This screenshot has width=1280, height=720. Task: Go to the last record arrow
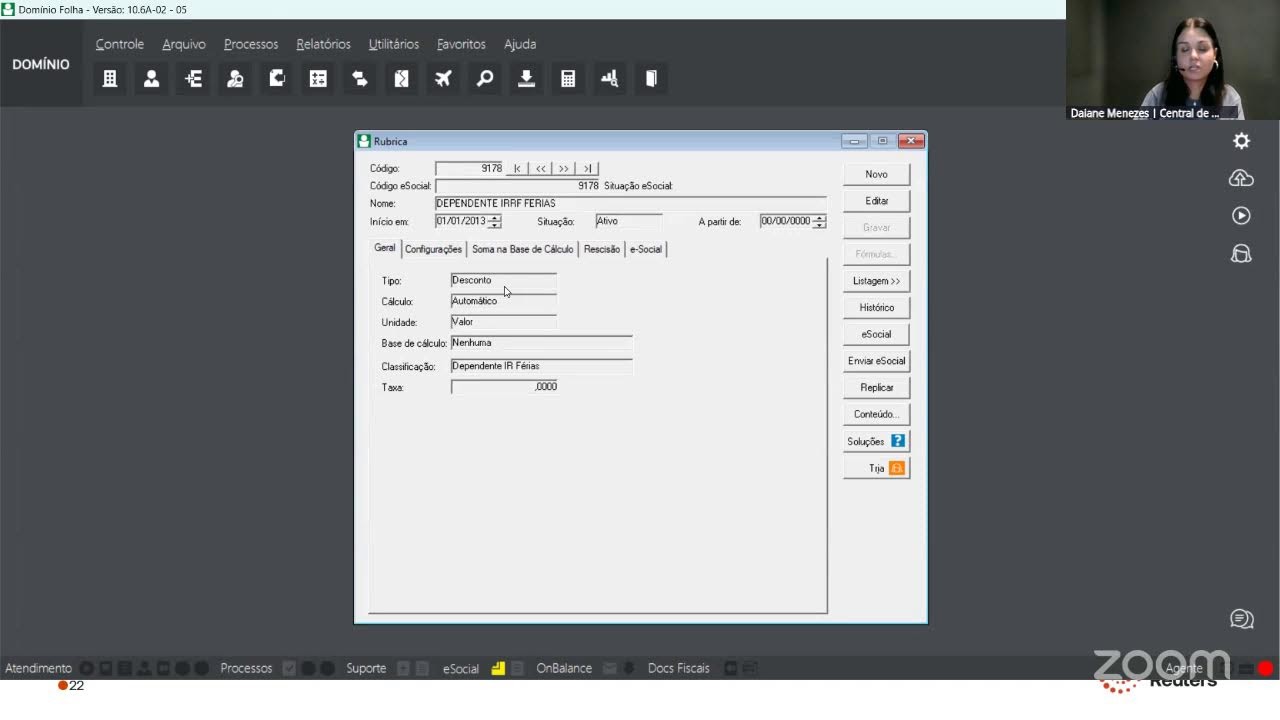pyautogui.click(x=587, y=168)
